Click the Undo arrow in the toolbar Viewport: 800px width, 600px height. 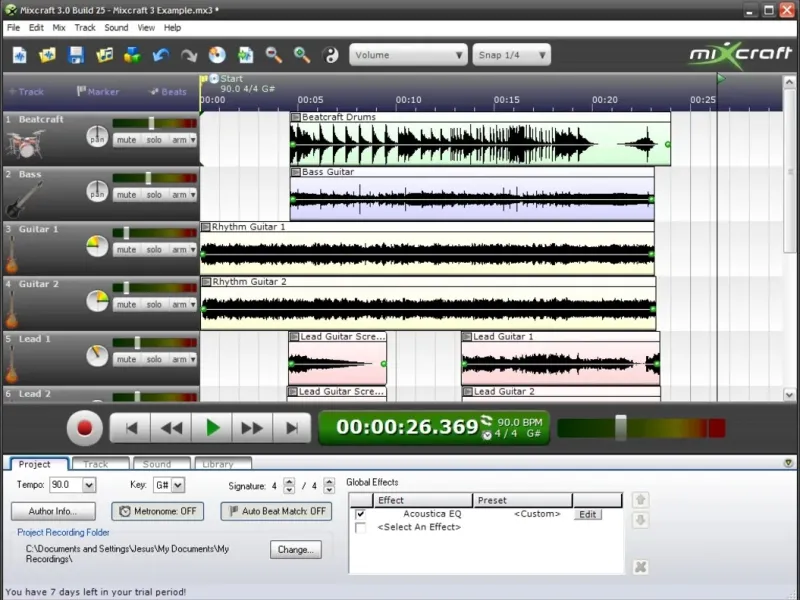(x=161, y=55)
